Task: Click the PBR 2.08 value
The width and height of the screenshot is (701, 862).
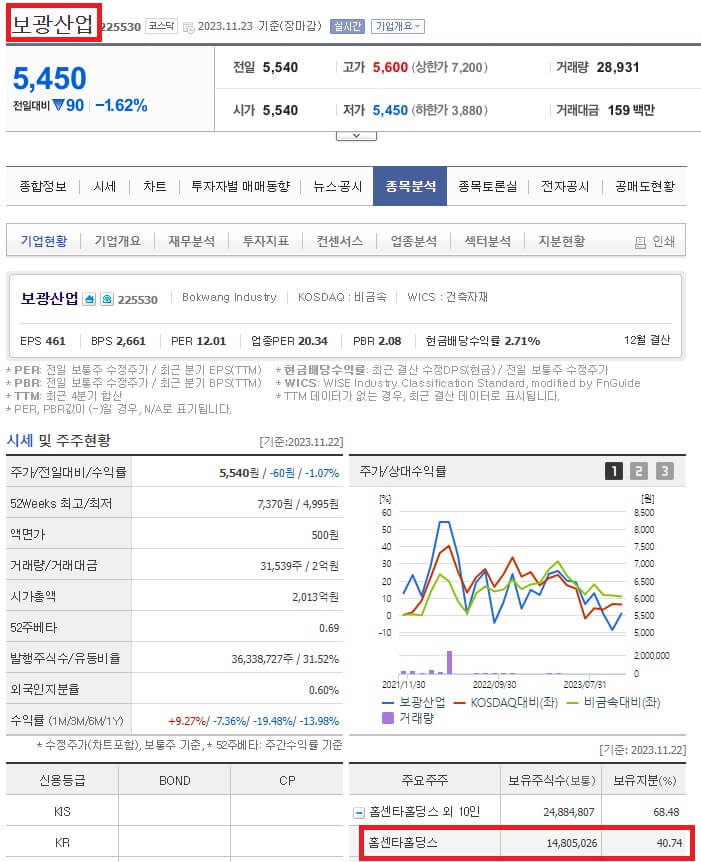Action: pos(389,341)
